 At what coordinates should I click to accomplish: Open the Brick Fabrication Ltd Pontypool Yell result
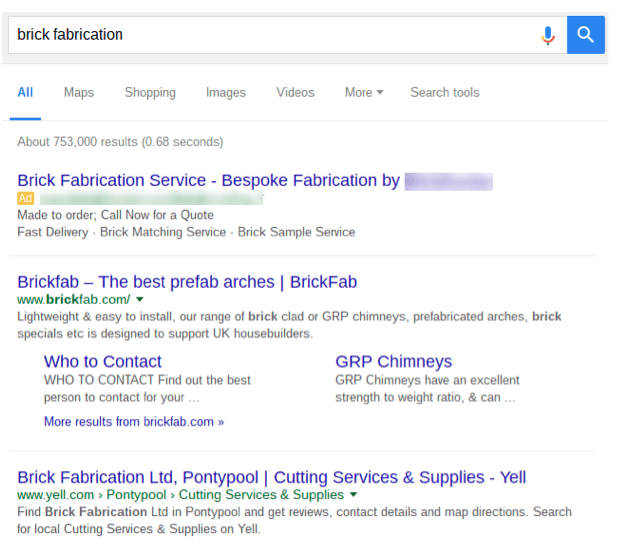(x=271, y=477)
